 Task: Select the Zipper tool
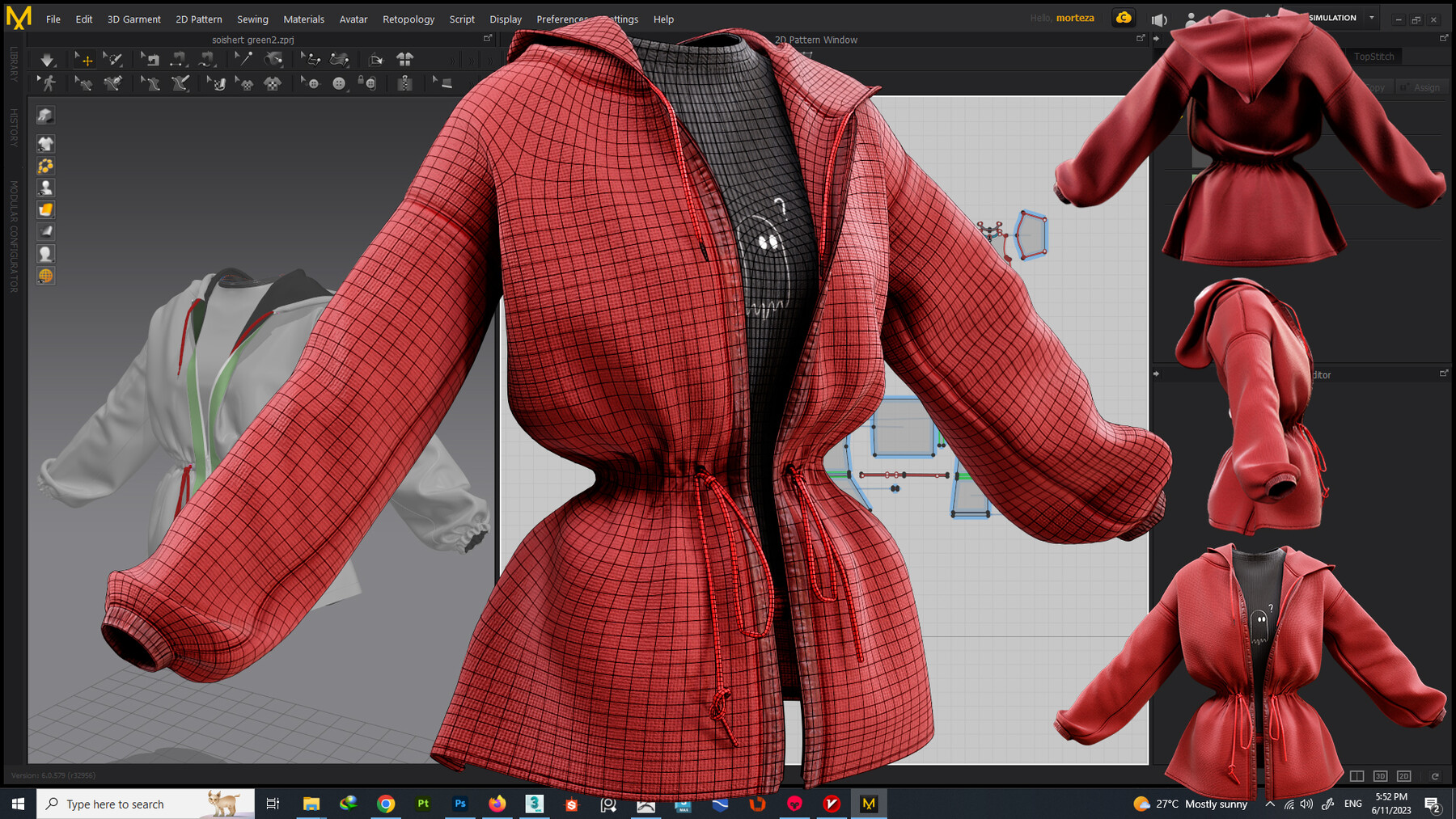[x=405, y=83]
